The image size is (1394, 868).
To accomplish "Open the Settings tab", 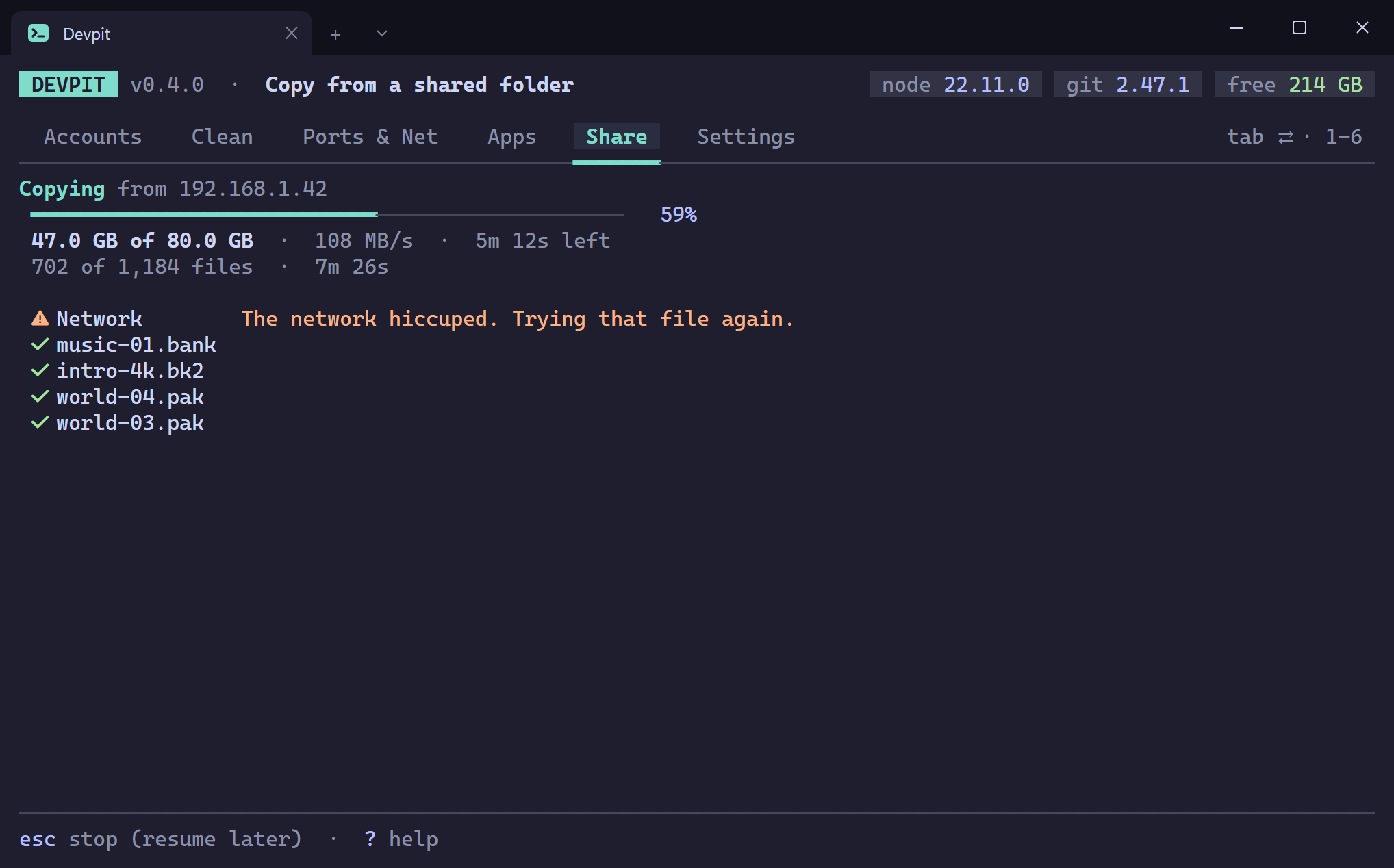I will tap(746, 136).
